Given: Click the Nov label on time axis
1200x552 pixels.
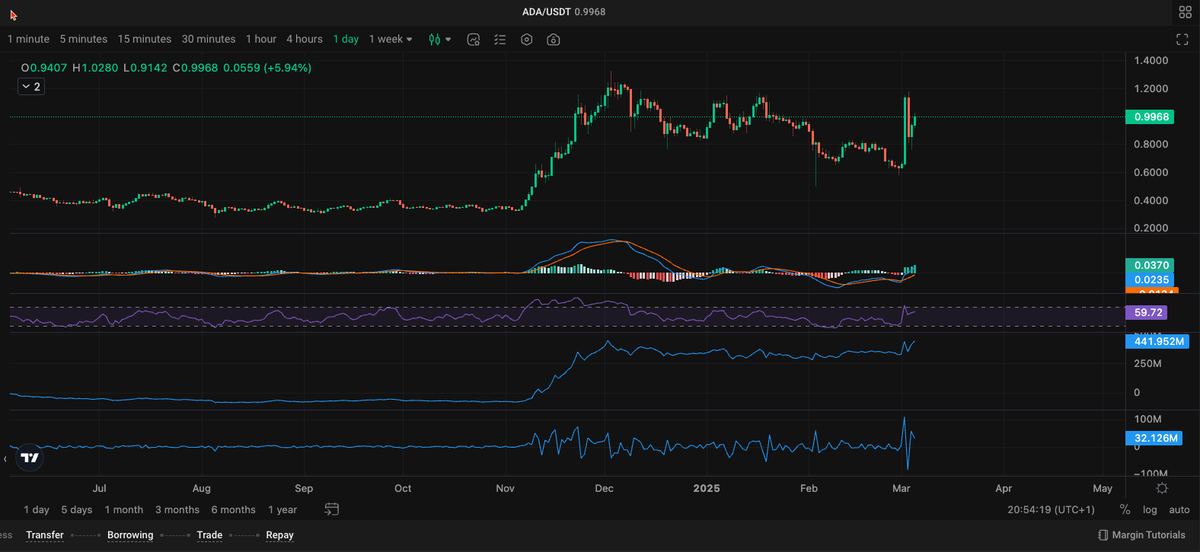Looking at the screenshot, I should (x=505, y=489).
